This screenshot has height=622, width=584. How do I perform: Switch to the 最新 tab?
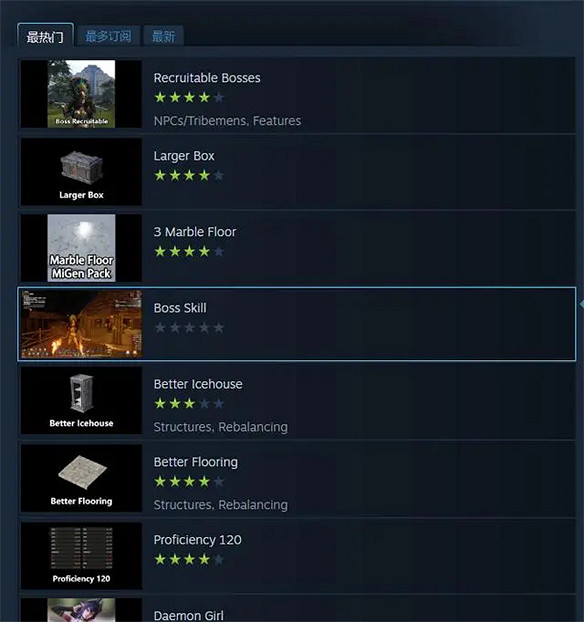pos(163,36)
